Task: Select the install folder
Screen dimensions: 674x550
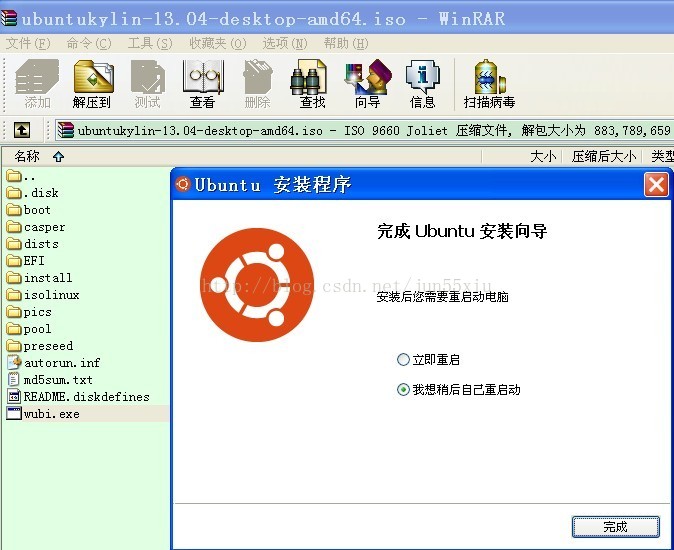Action: tap(40, 278)
